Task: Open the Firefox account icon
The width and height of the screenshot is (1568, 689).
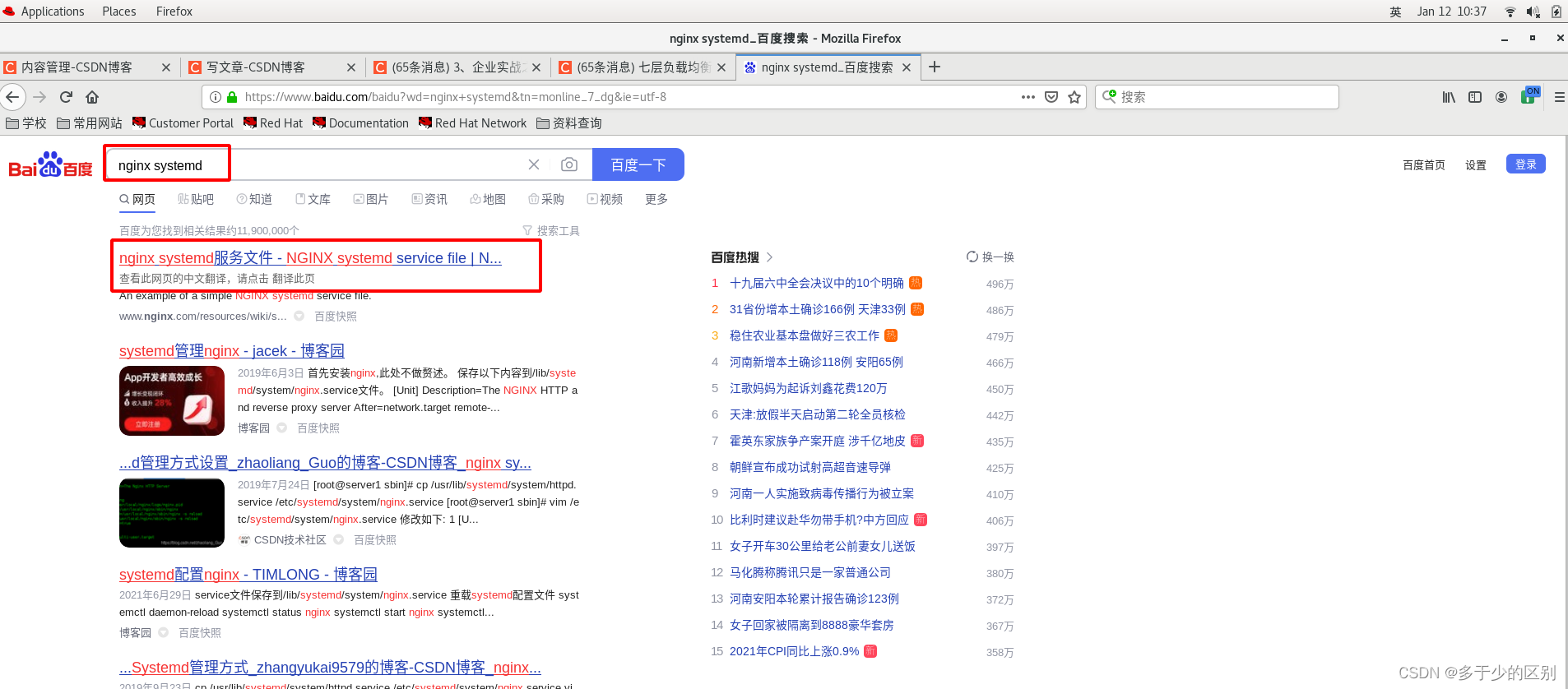Action: 1501,97
